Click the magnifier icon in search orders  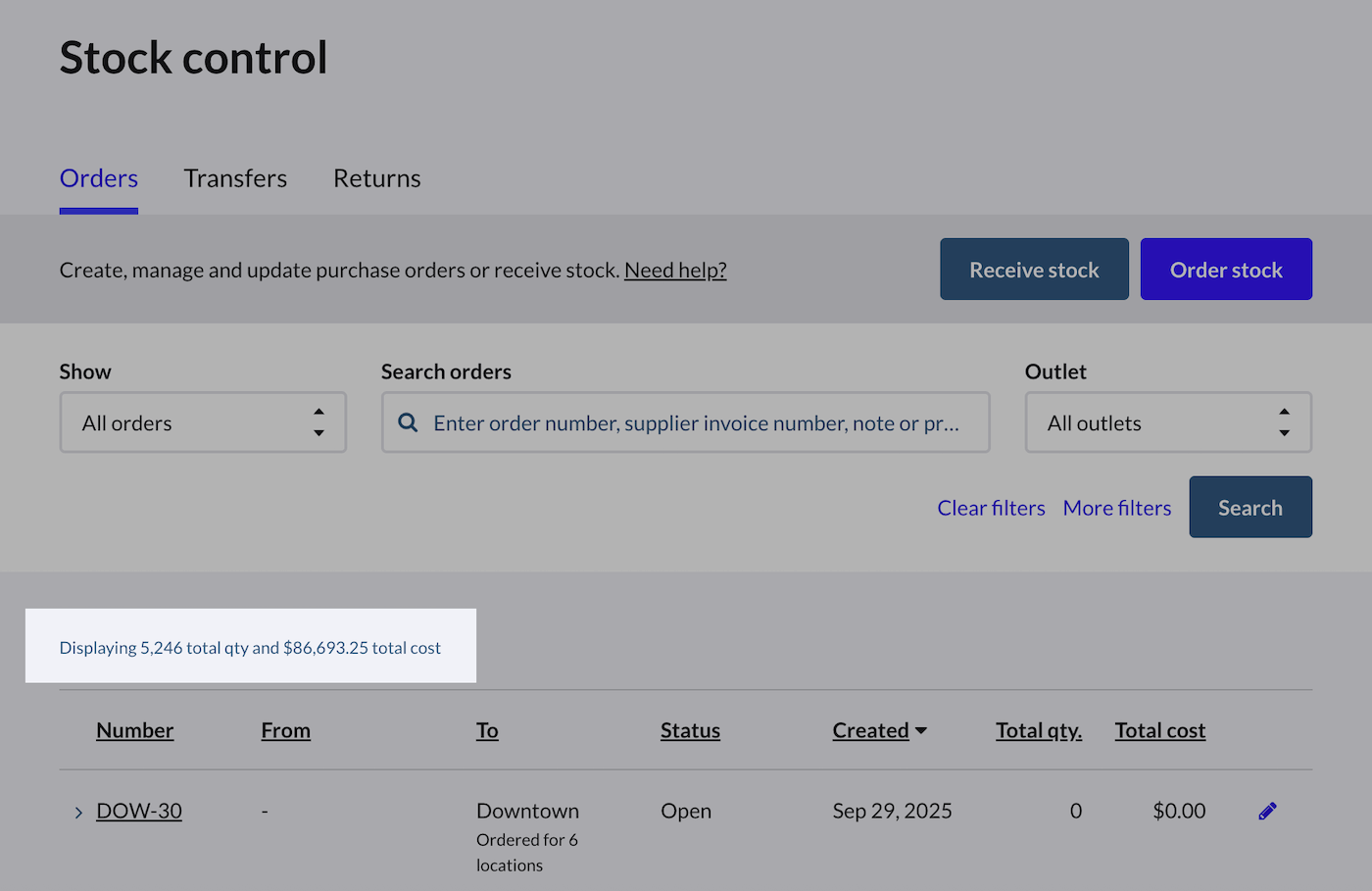click(x=408, y=422)
